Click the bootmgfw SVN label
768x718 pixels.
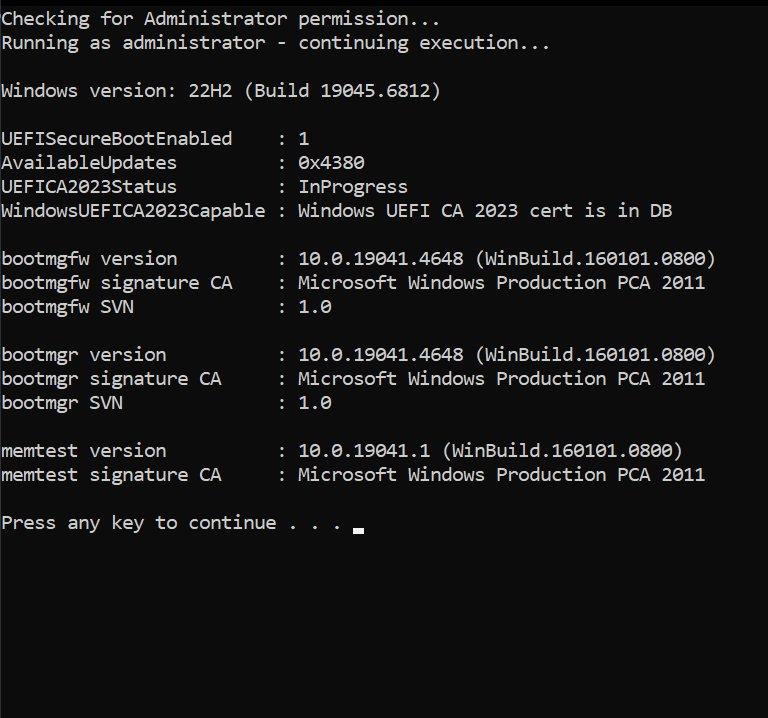pyautogui.click(x=67, y=307)
